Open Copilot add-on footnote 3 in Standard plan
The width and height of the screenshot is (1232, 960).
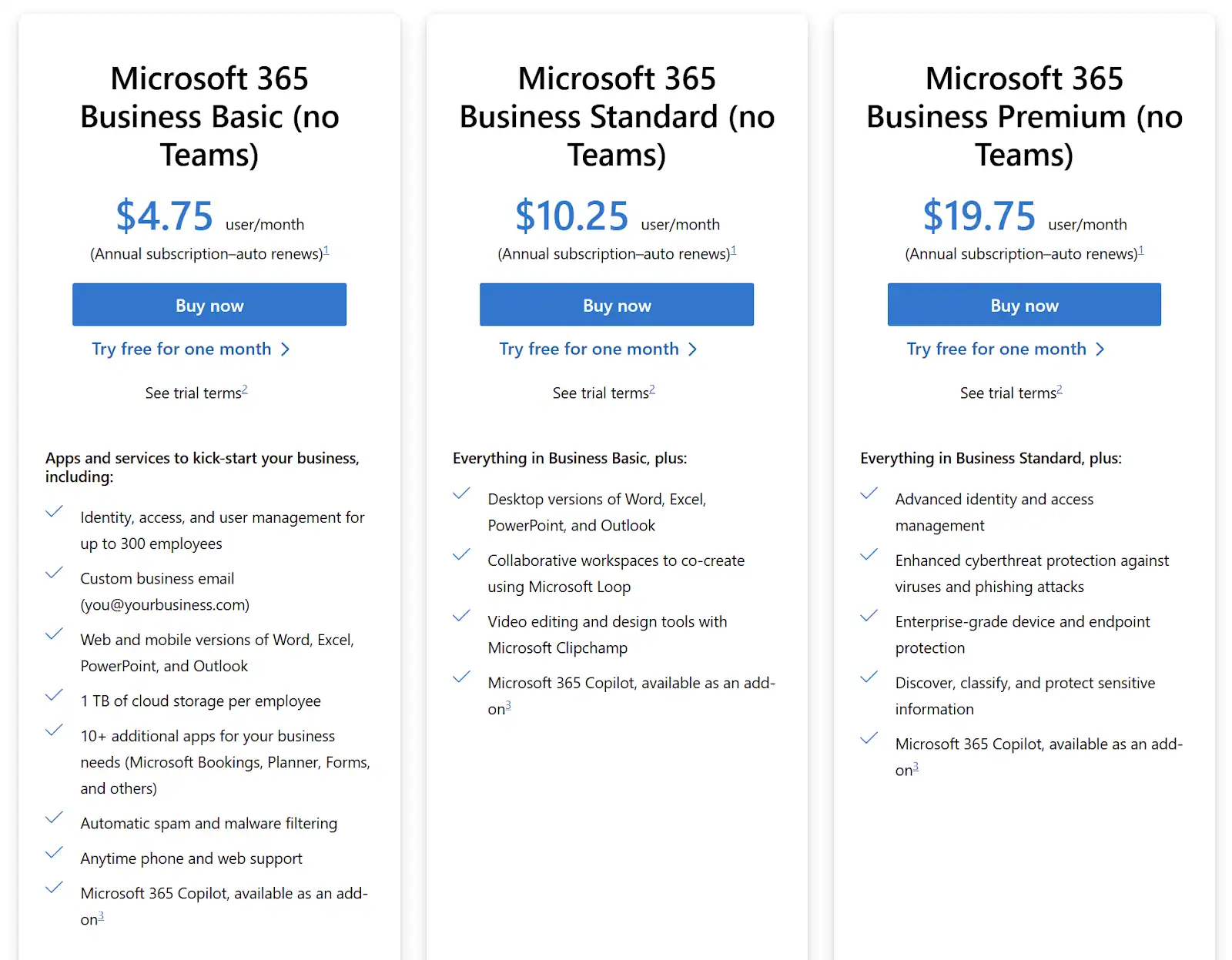coord(508,706)
